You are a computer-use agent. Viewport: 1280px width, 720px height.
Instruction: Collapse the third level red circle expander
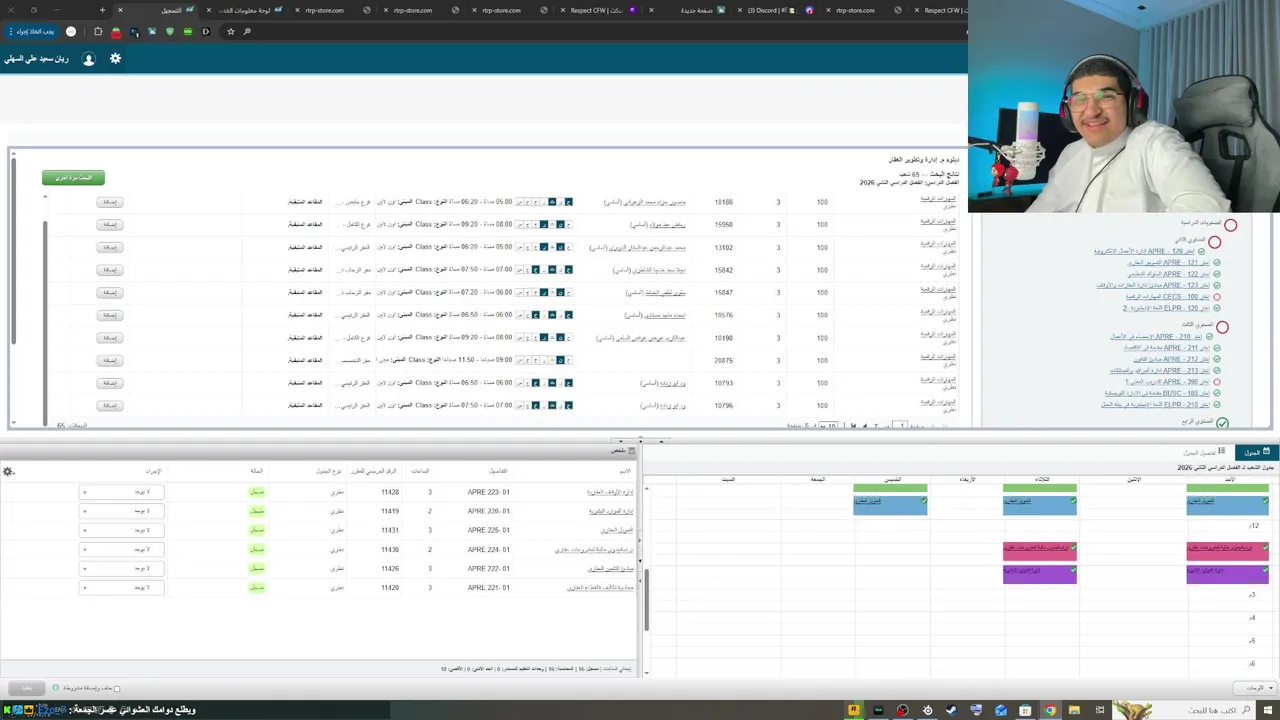(x=1222, y=327)
